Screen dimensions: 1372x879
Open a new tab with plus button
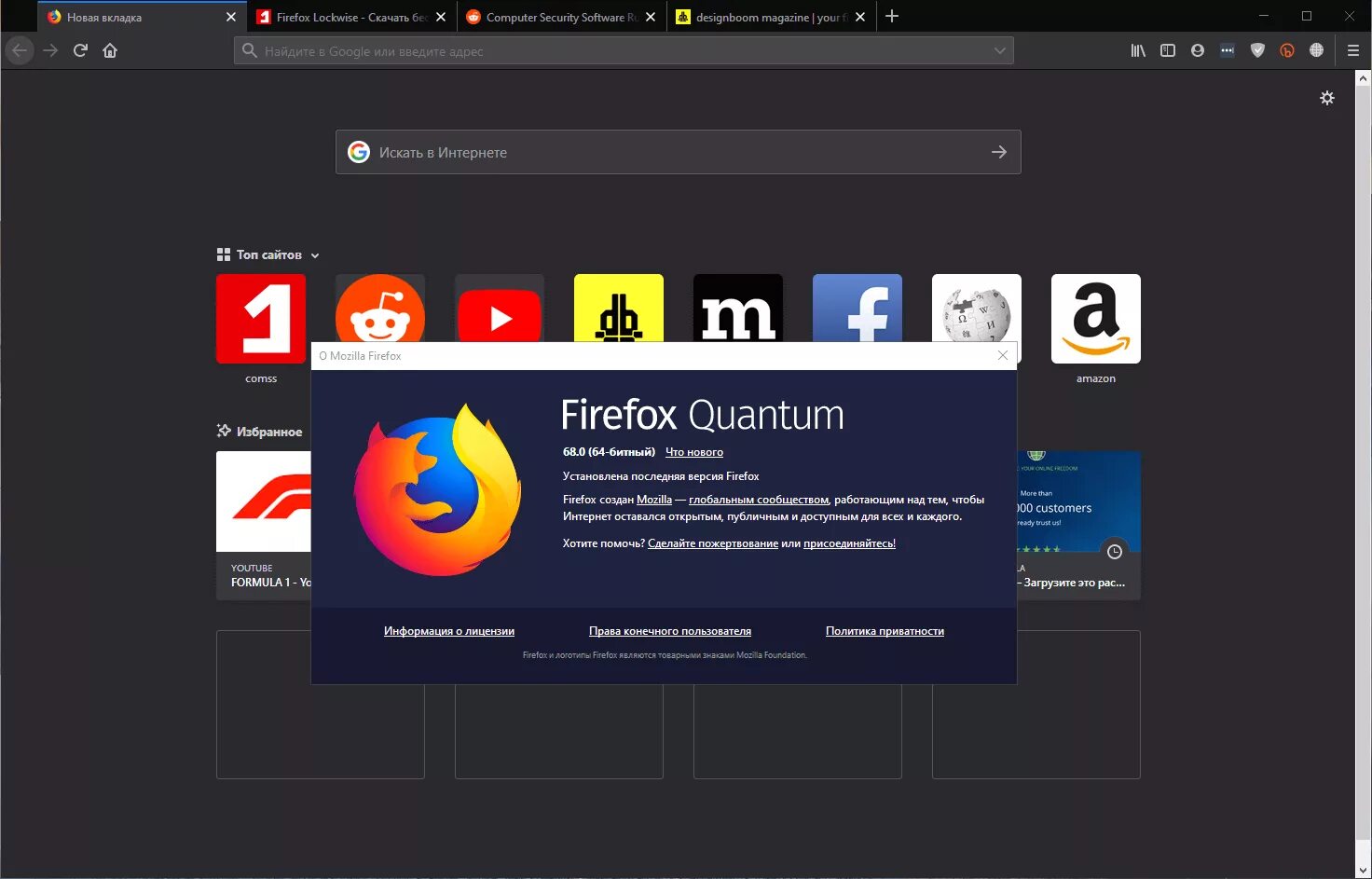tap(892, 16)
